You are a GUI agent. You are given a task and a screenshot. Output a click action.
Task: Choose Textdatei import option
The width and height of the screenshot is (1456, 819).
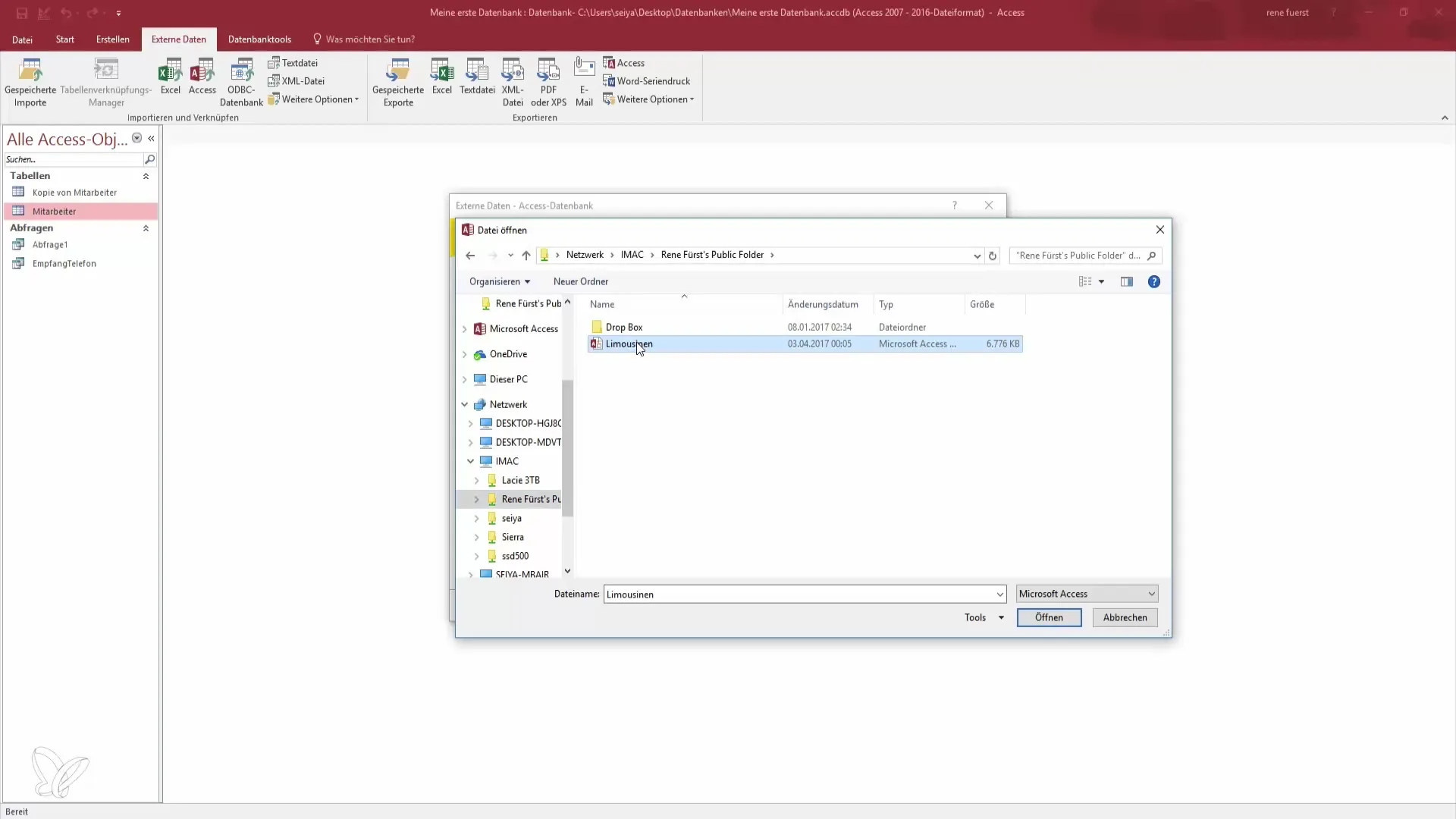pyautogui.click(x=293, y=63)
